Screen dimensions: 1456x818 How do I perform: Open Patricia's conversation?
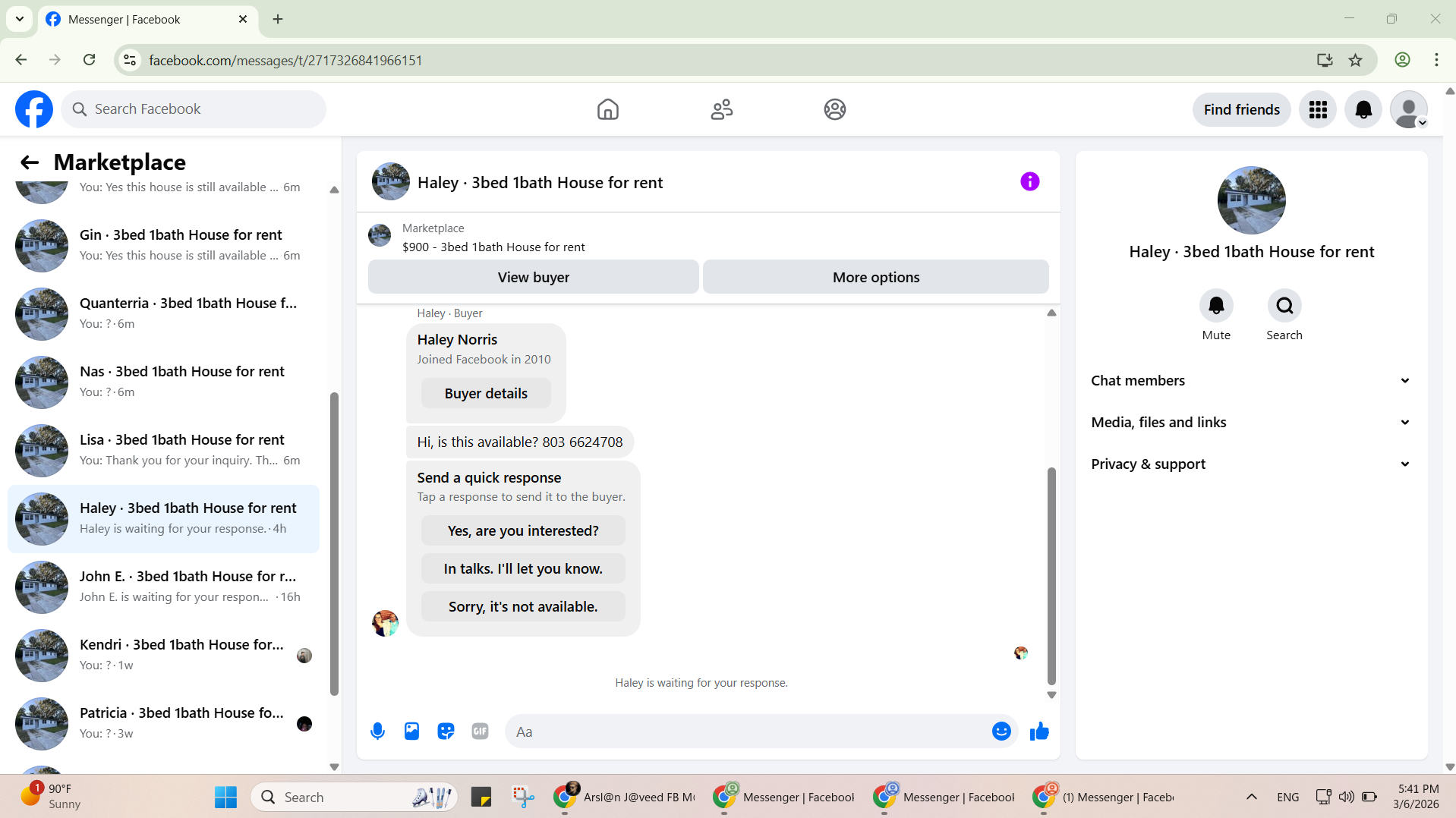coord(163,724)
